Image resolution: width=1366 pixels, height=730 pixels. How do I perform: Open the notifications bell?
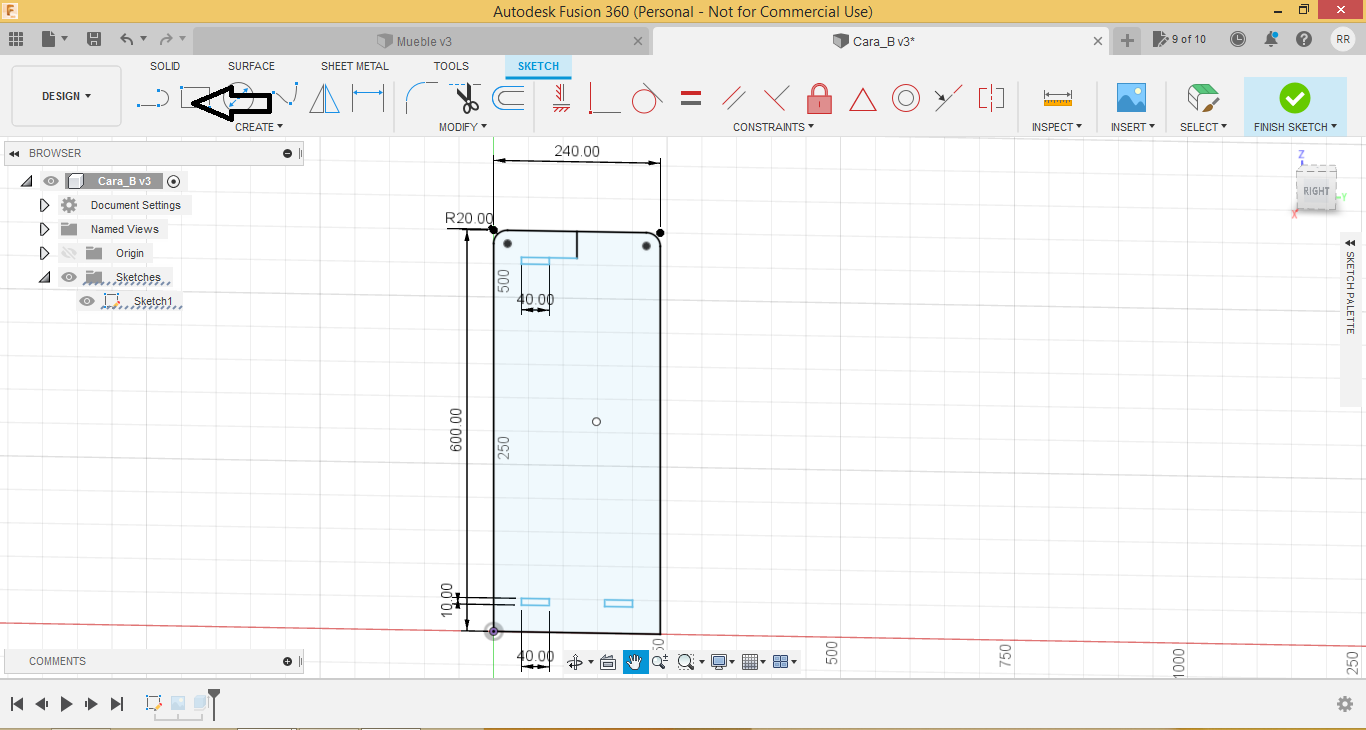coord(1271,39)
